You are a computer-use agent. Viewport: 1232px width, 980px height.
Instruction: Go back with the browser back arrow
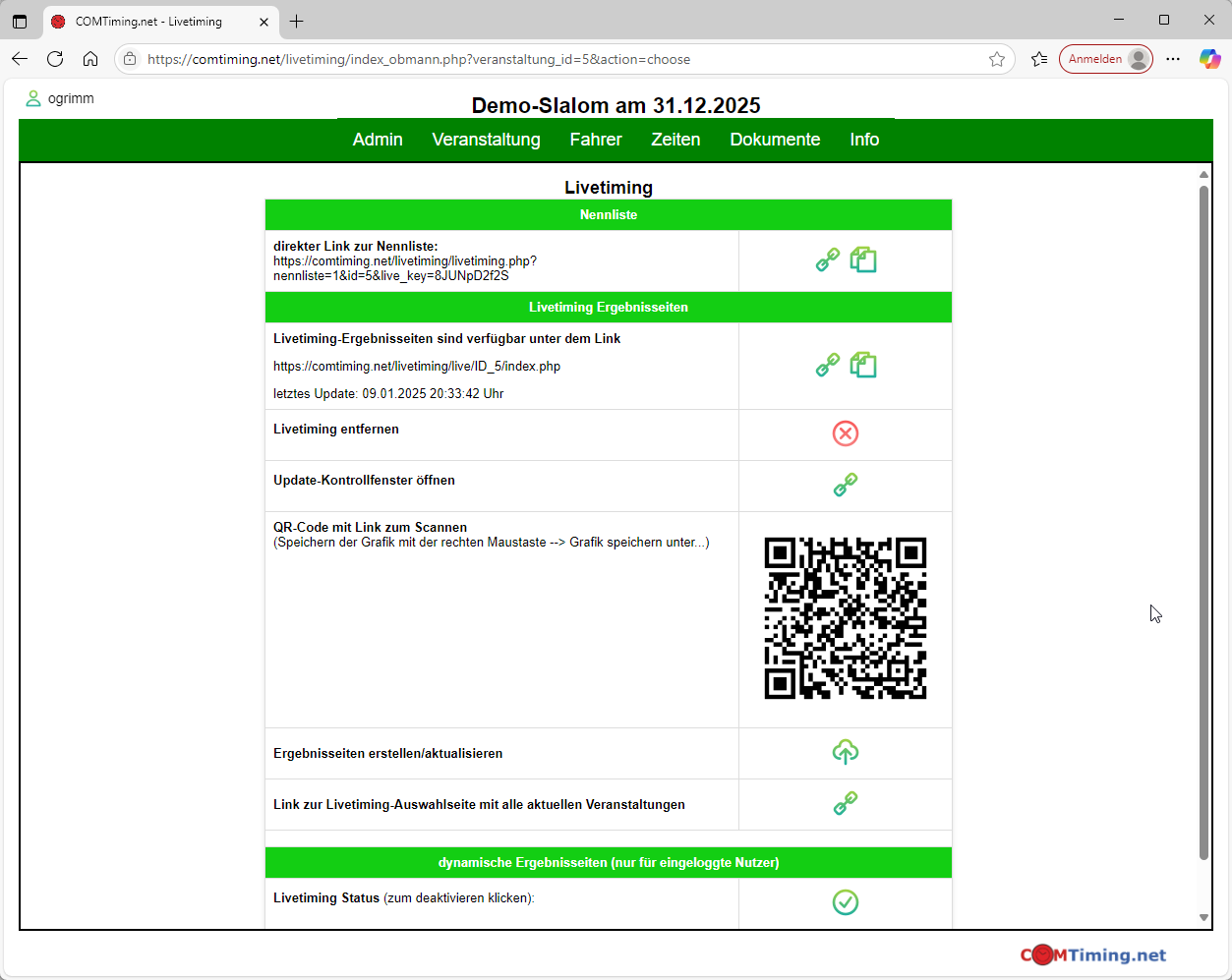pos(20,59)
